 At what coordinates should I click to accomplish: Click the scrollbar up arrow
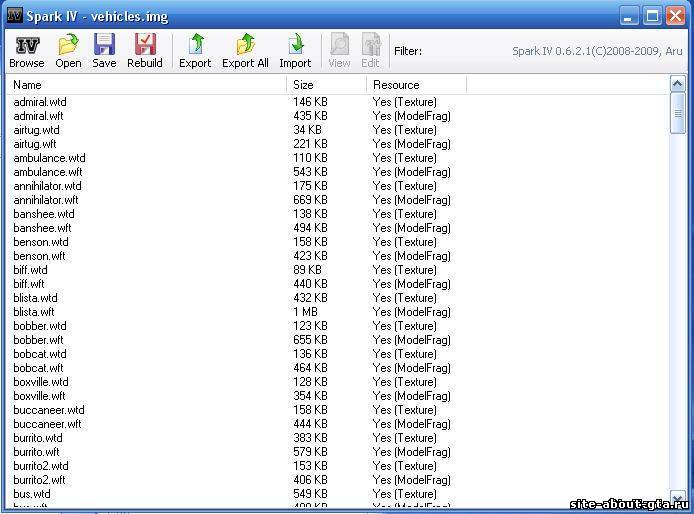[678, 83]
